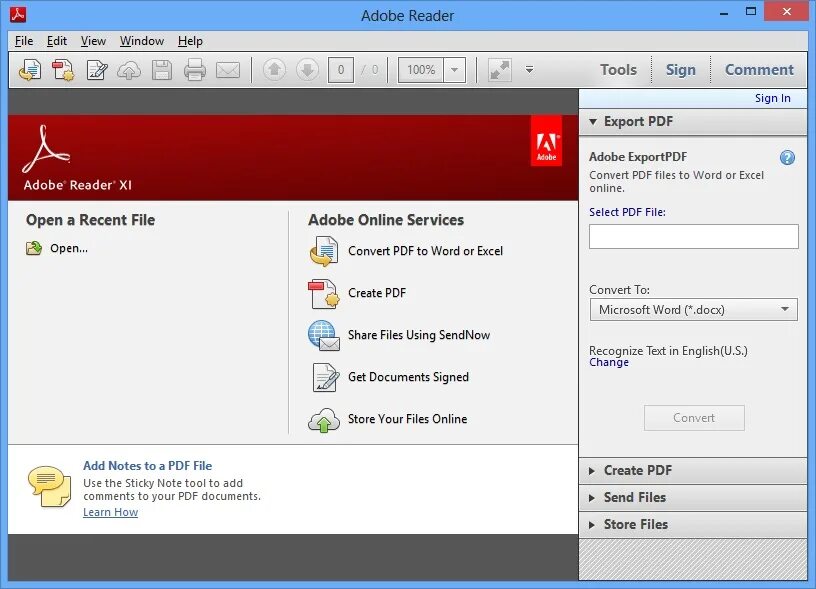
Task: Click Store Your Files Online text
Action: click(407, 419)
